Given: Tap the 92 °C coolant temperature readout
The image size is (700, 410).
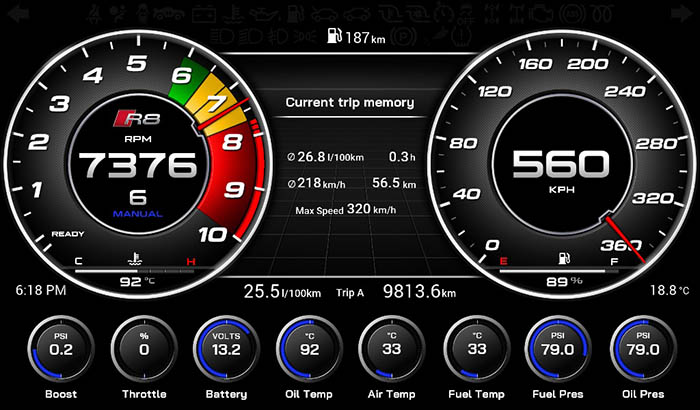Looking at the screenshot, I should 137,282.
